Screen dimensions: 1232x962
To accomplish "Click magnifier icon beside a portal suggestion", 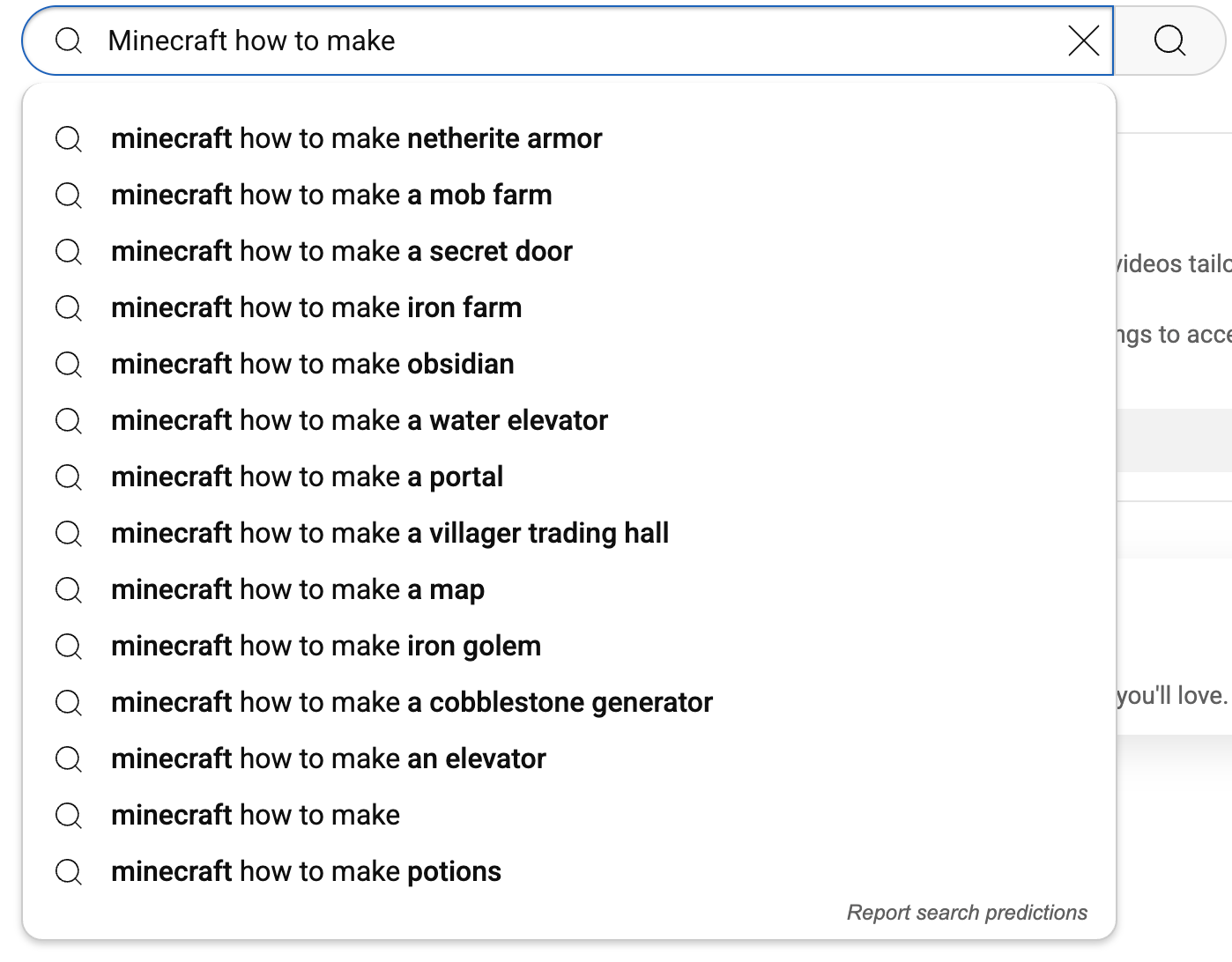I will [69, 477].
